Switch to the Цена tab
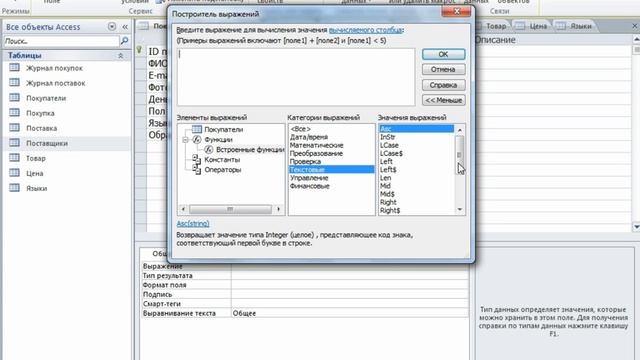The width and height of the screenshot is (640, 360). coord(531,26)
